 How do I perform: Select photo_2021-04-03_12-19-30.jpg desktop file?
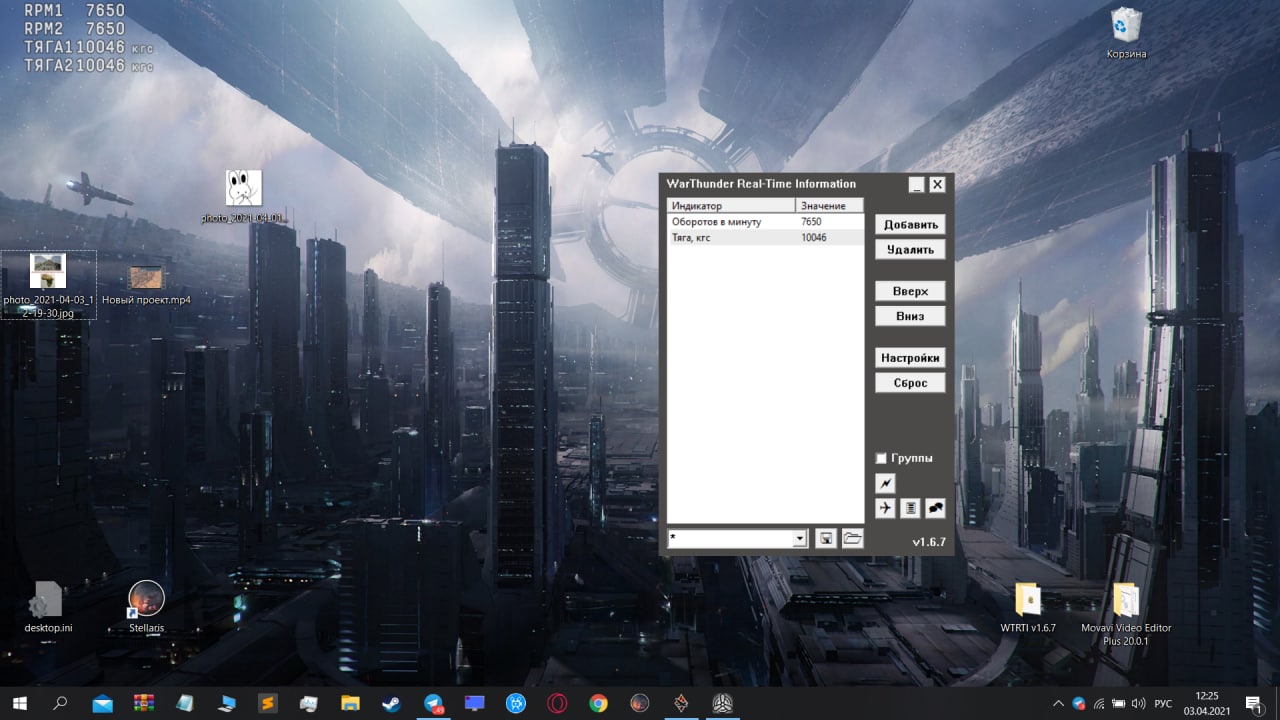[48, 285]
